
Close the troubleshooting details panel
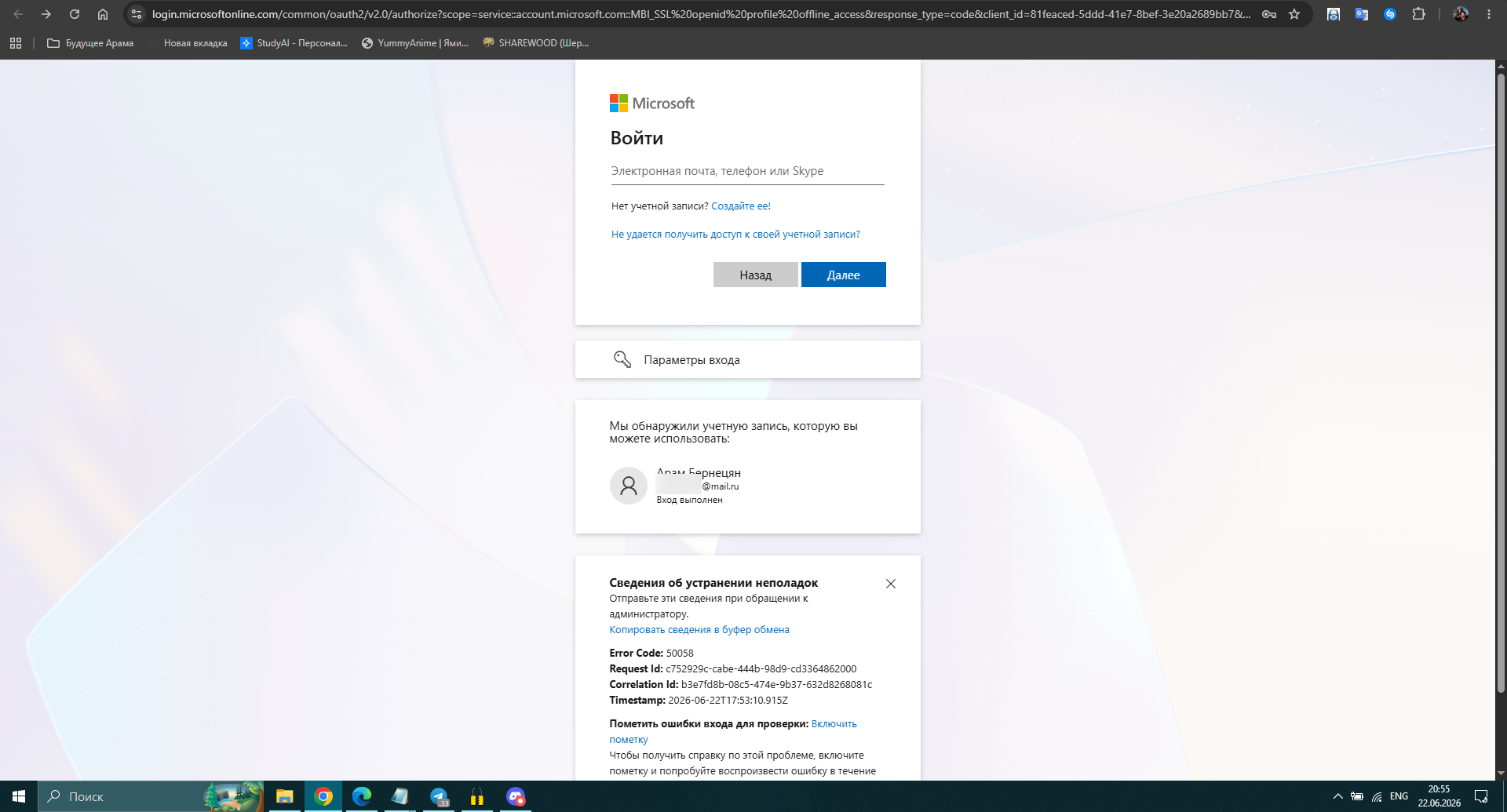891,584
